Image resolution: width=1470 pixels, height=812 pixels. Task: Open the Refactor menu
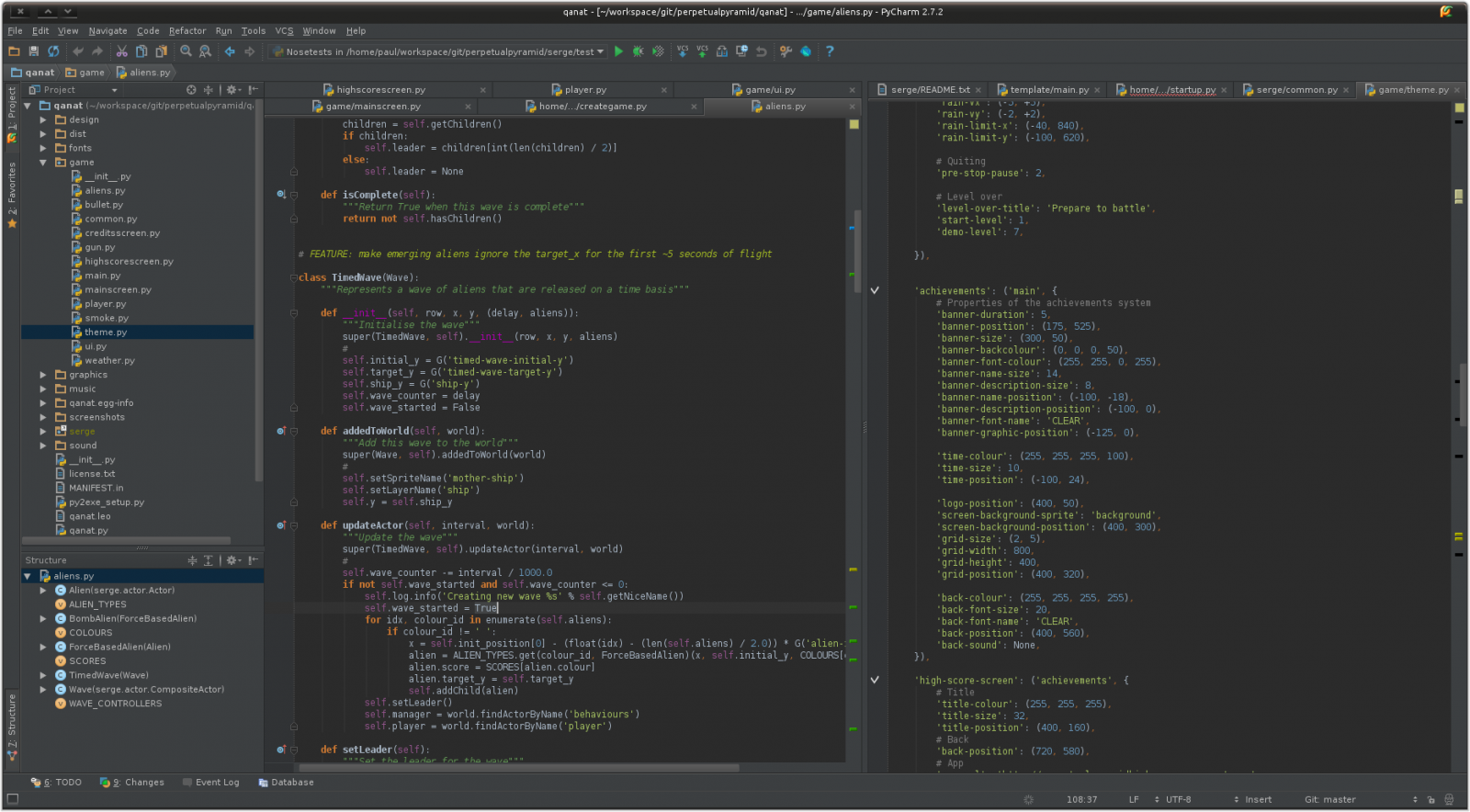coord(187,30)
